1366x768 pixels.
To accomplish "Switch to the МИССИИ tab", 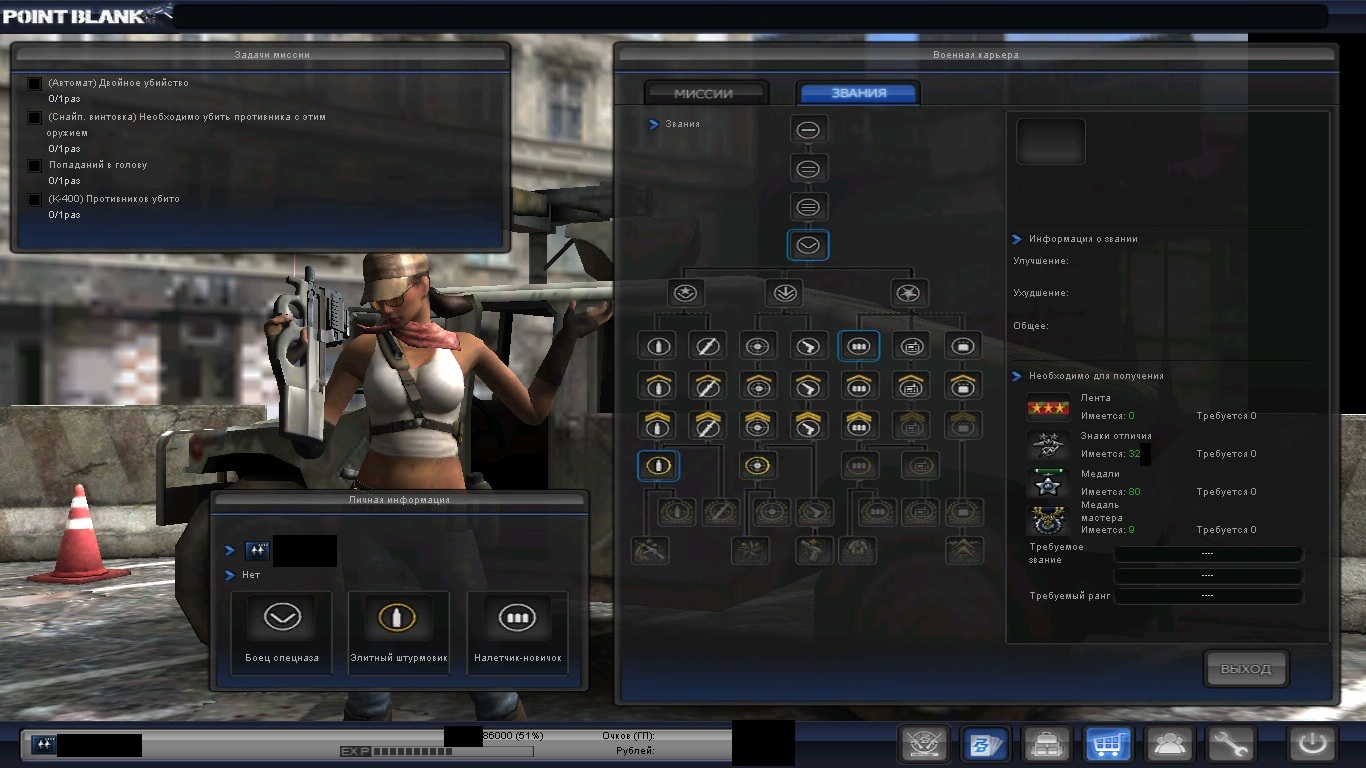I will point(705,93).
